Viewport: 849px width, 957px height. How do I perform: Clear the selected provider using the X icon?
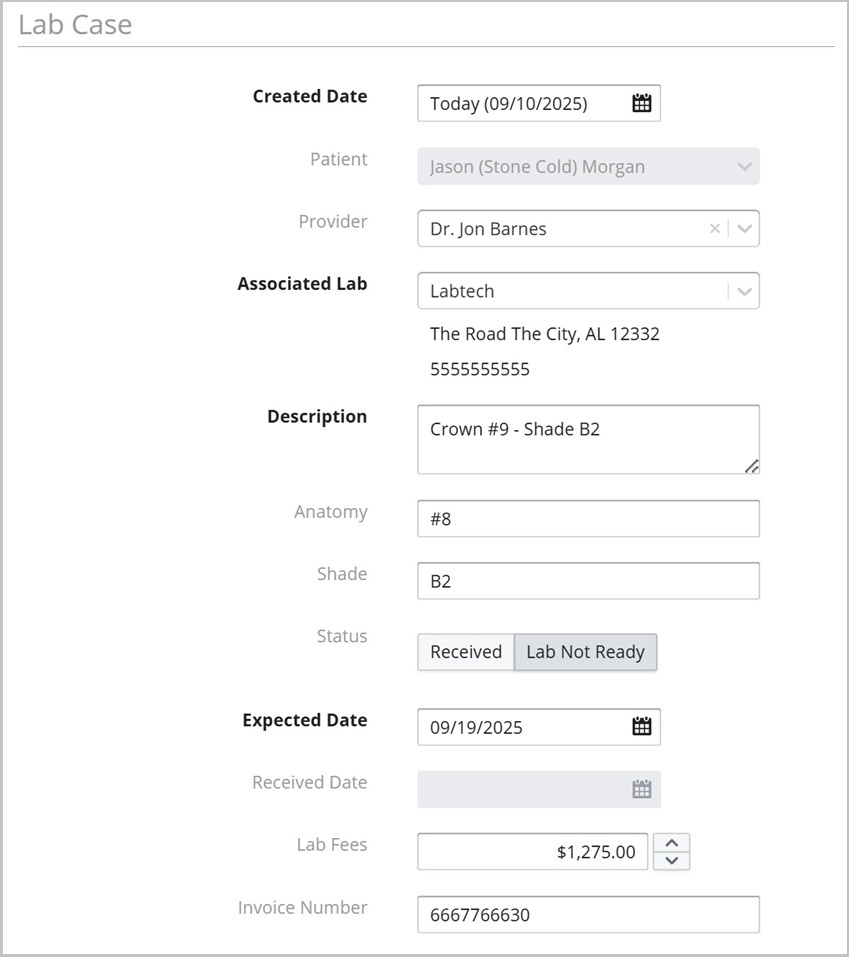[714, 228]
